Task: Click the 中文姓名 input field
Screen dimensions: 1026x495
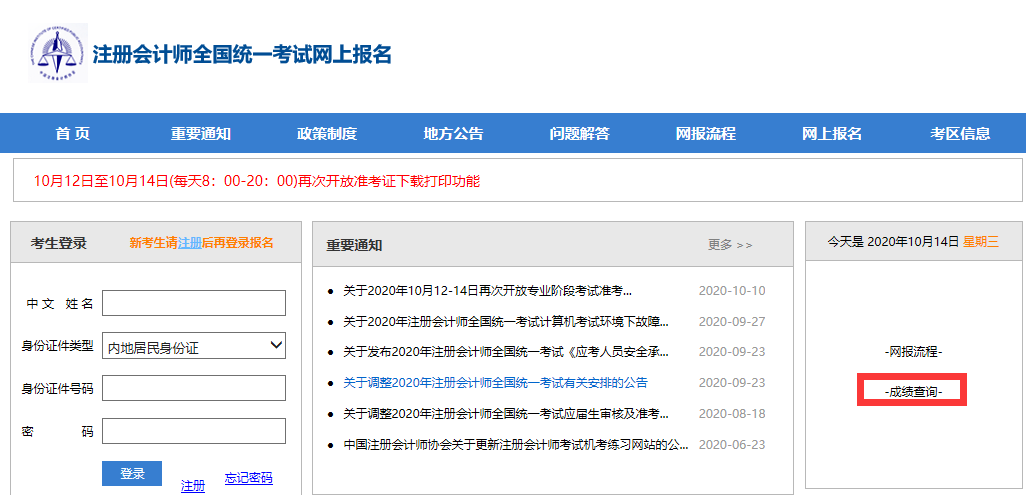Action: (x=194, y=303)
